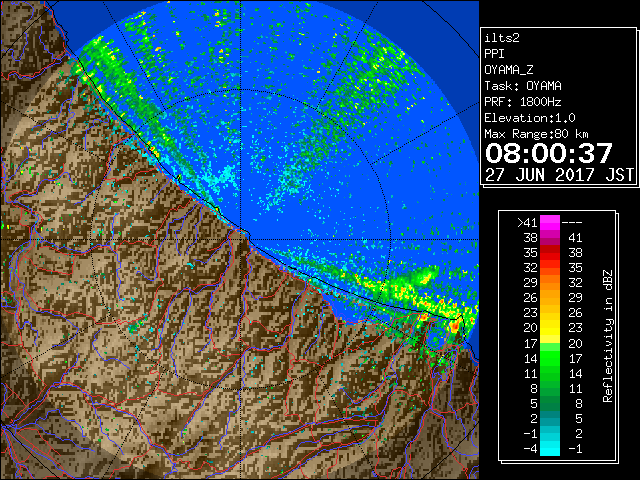Click the '>41' legend value
Screen dimensions: 640x480
pos(527,223)
